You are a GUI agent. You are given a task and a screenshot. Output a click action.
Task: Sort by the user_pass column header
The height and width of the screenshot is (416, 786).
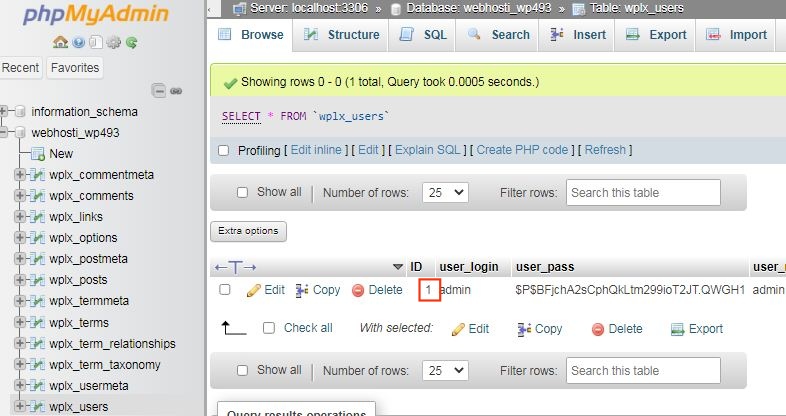pos(545,267)
